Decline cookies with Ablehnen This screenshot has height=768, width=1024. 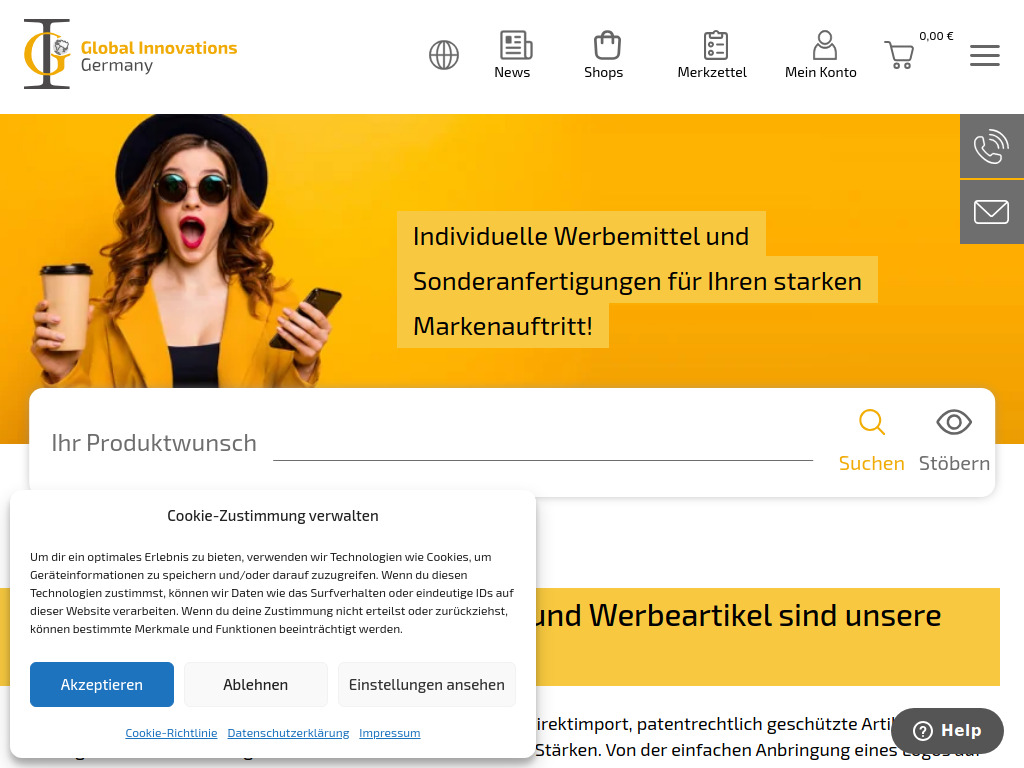click(255, 684)
